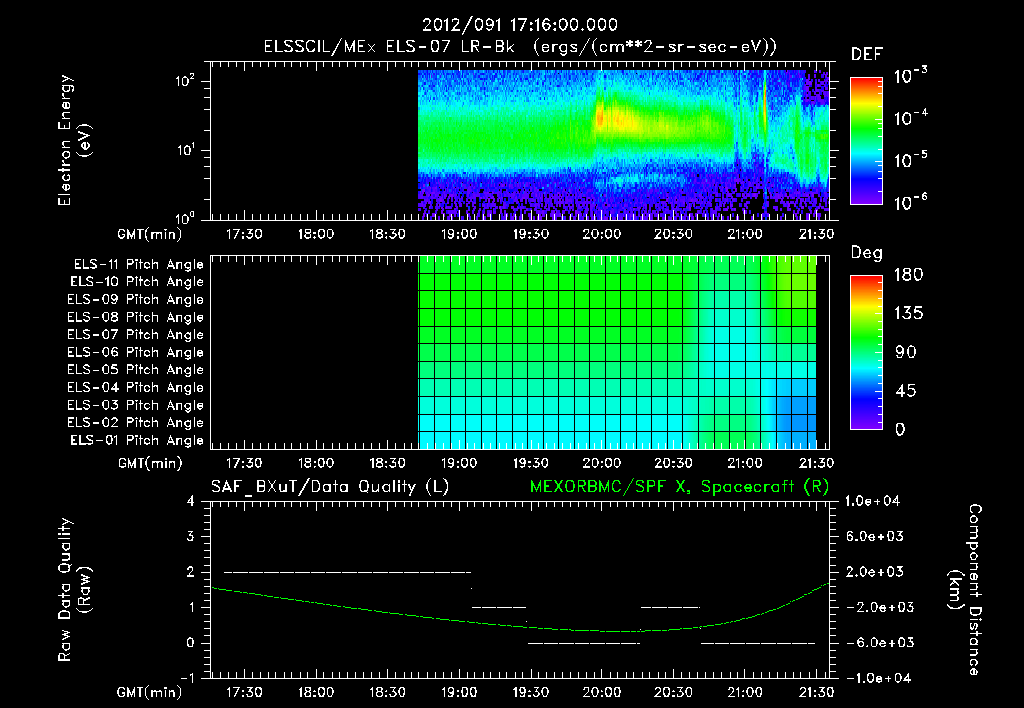Select the ELS-01 Pitch Angle row label
The height and width of the screenshot is (708, 1024).
click(x=136, y=440)
